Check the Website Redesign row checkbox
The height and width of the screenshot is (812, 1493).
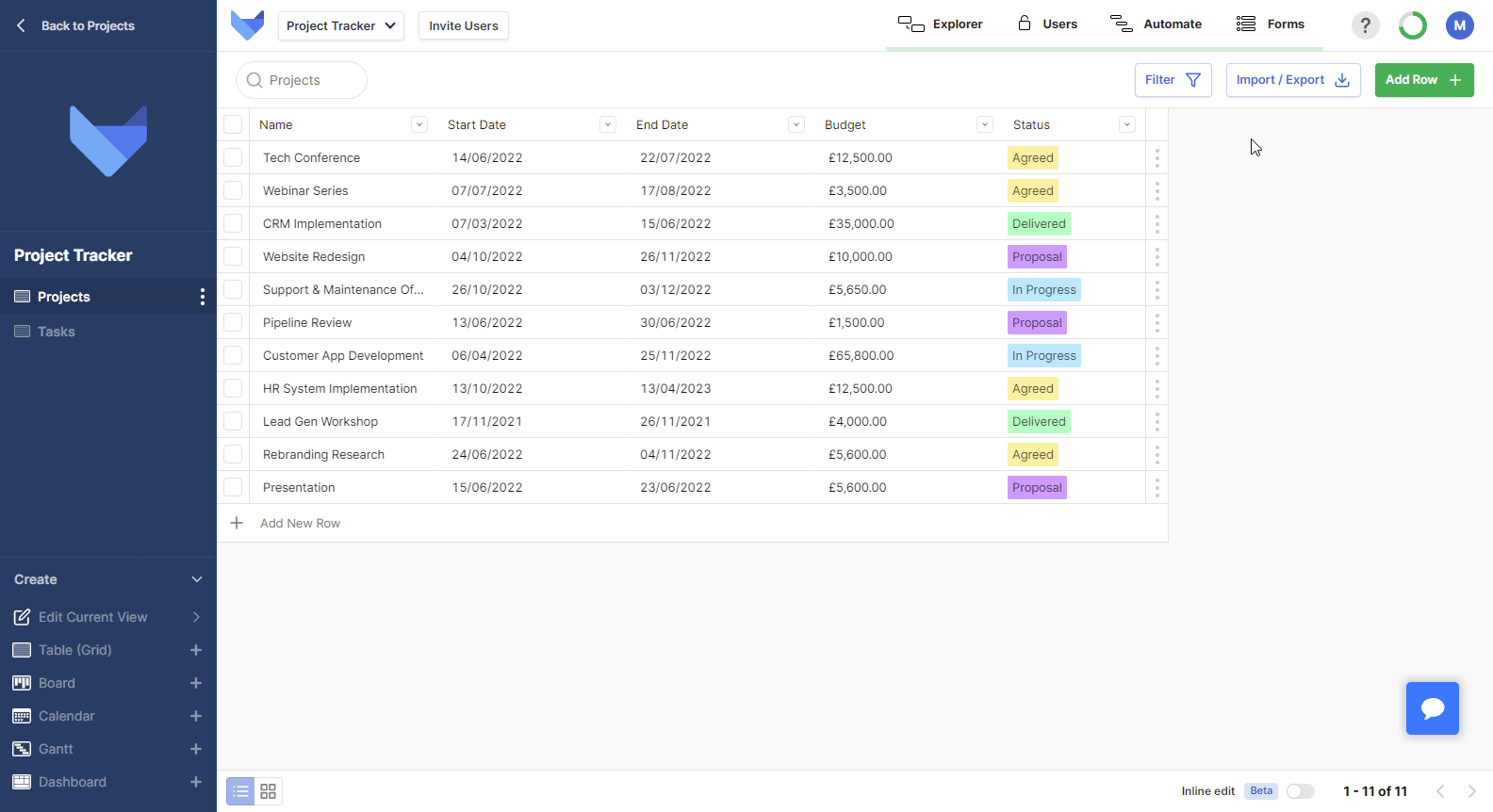point(233,256)
